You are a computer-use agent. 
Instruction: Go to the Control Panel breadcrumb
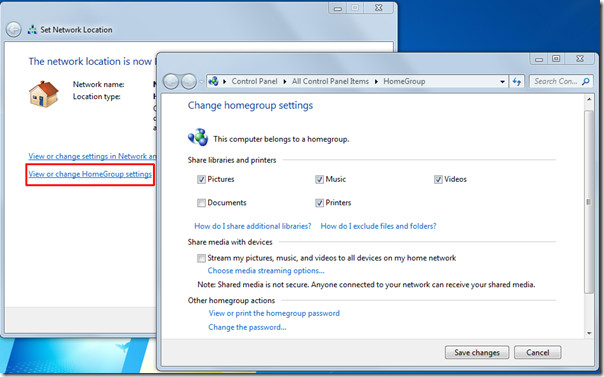(x=254, y=81)
